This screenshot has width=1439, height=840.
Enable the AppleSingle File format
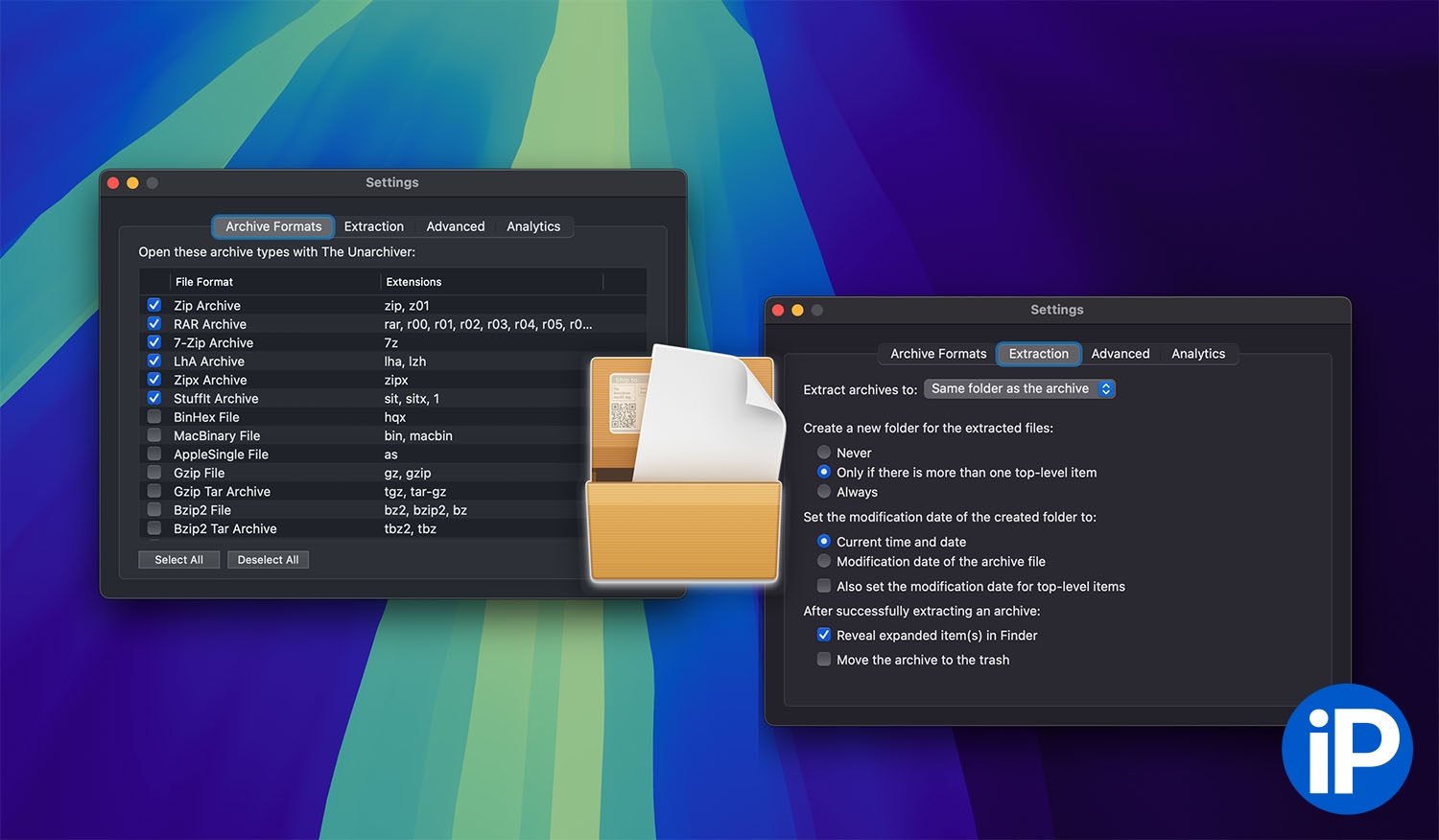(x=153, y=454)
